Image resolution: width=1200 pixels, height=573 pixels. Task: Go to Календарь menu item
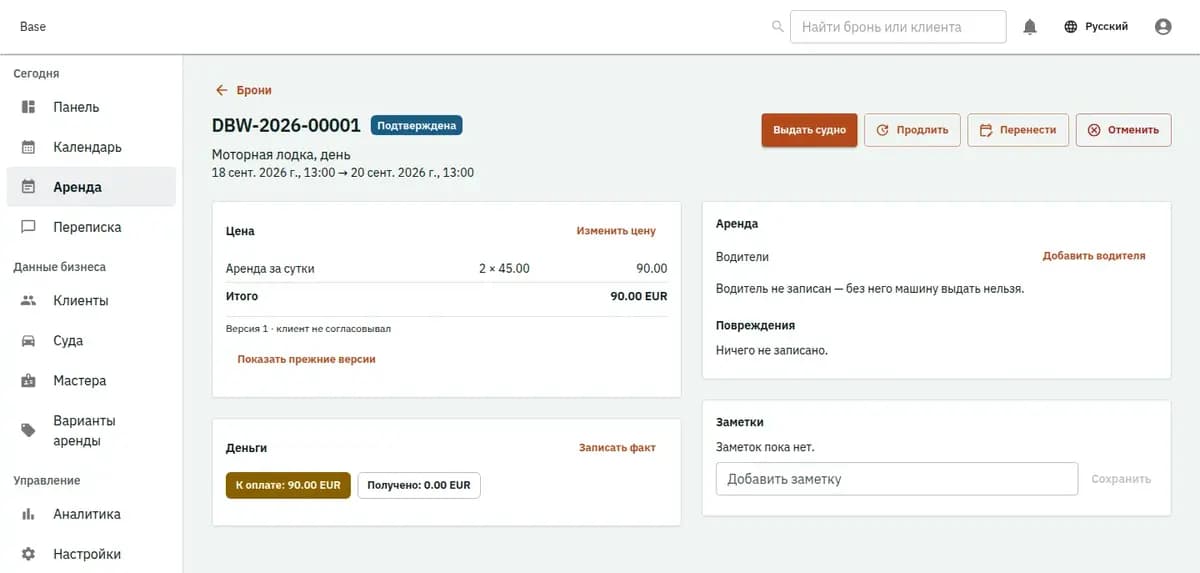(x=91, y=147)
